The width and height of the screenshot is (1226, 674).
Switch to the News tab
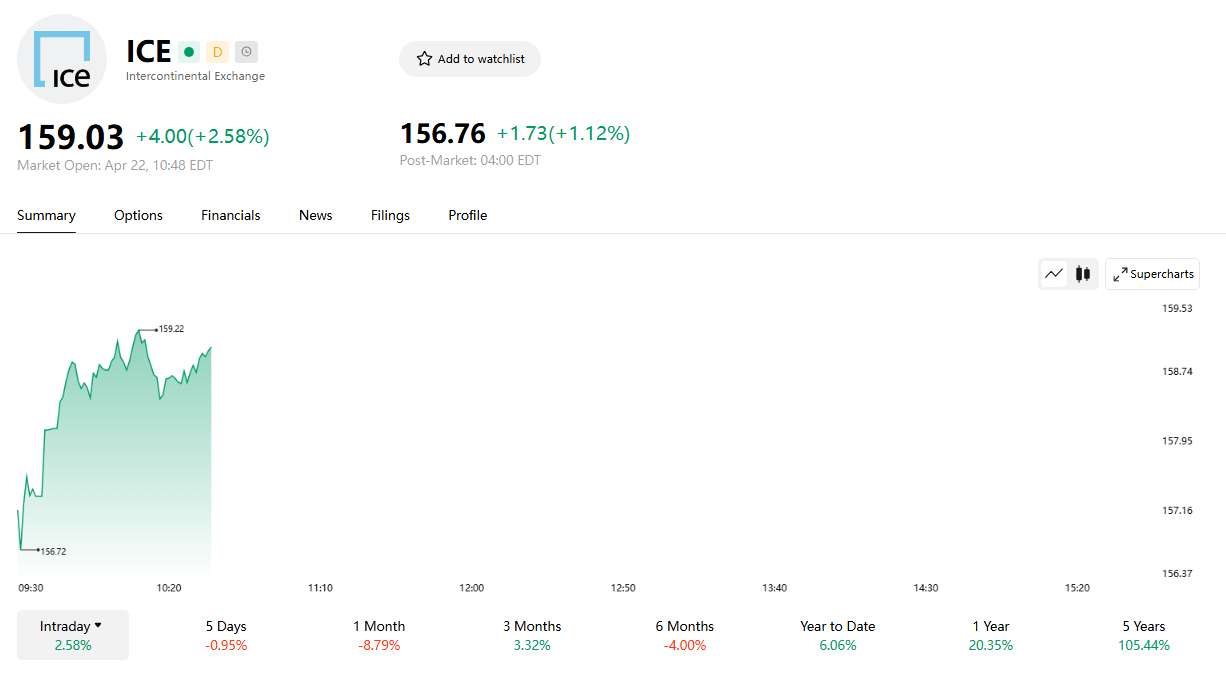pyautogui.click(x=315, y=215)
